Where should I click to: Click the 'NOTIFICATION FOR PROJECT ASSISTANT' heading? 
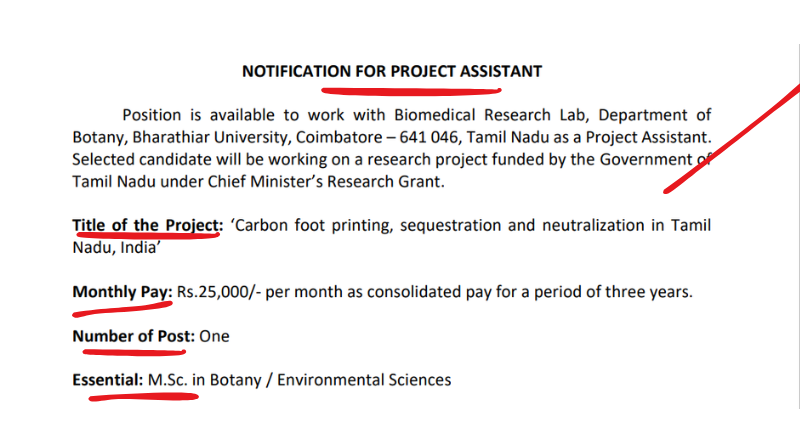tap(392, 72)
